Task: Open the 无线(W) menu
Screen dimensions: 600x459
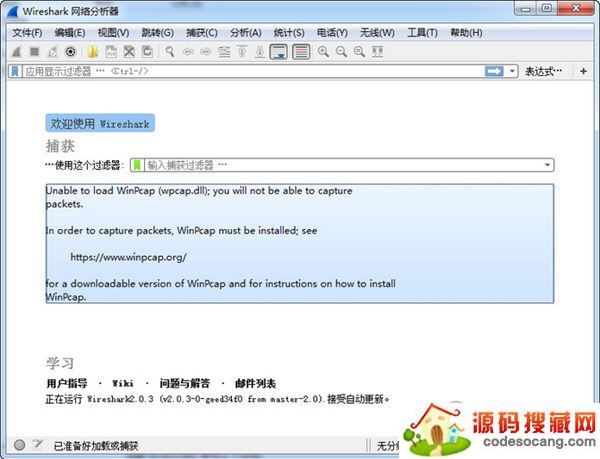Action: [377, 33]
